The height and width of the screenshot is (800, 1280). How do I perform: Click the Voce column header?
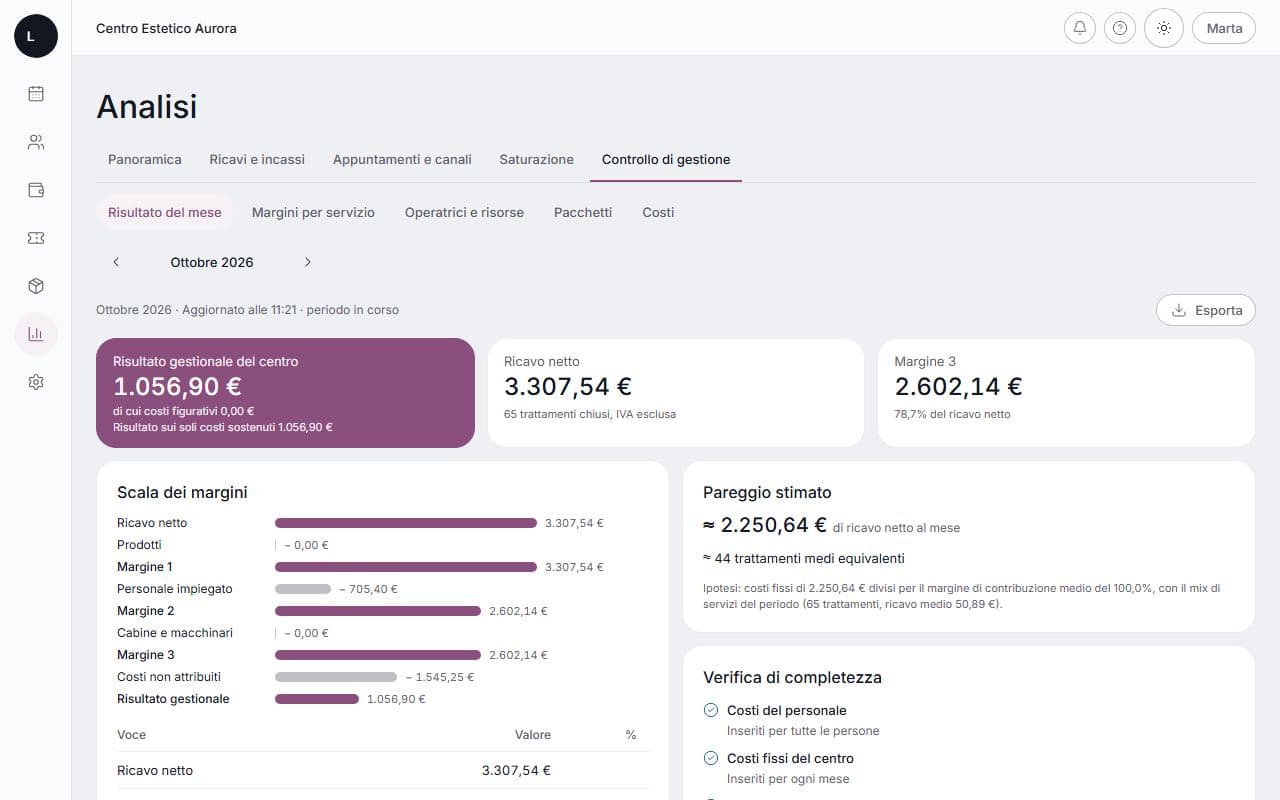[x=131, y=735]
